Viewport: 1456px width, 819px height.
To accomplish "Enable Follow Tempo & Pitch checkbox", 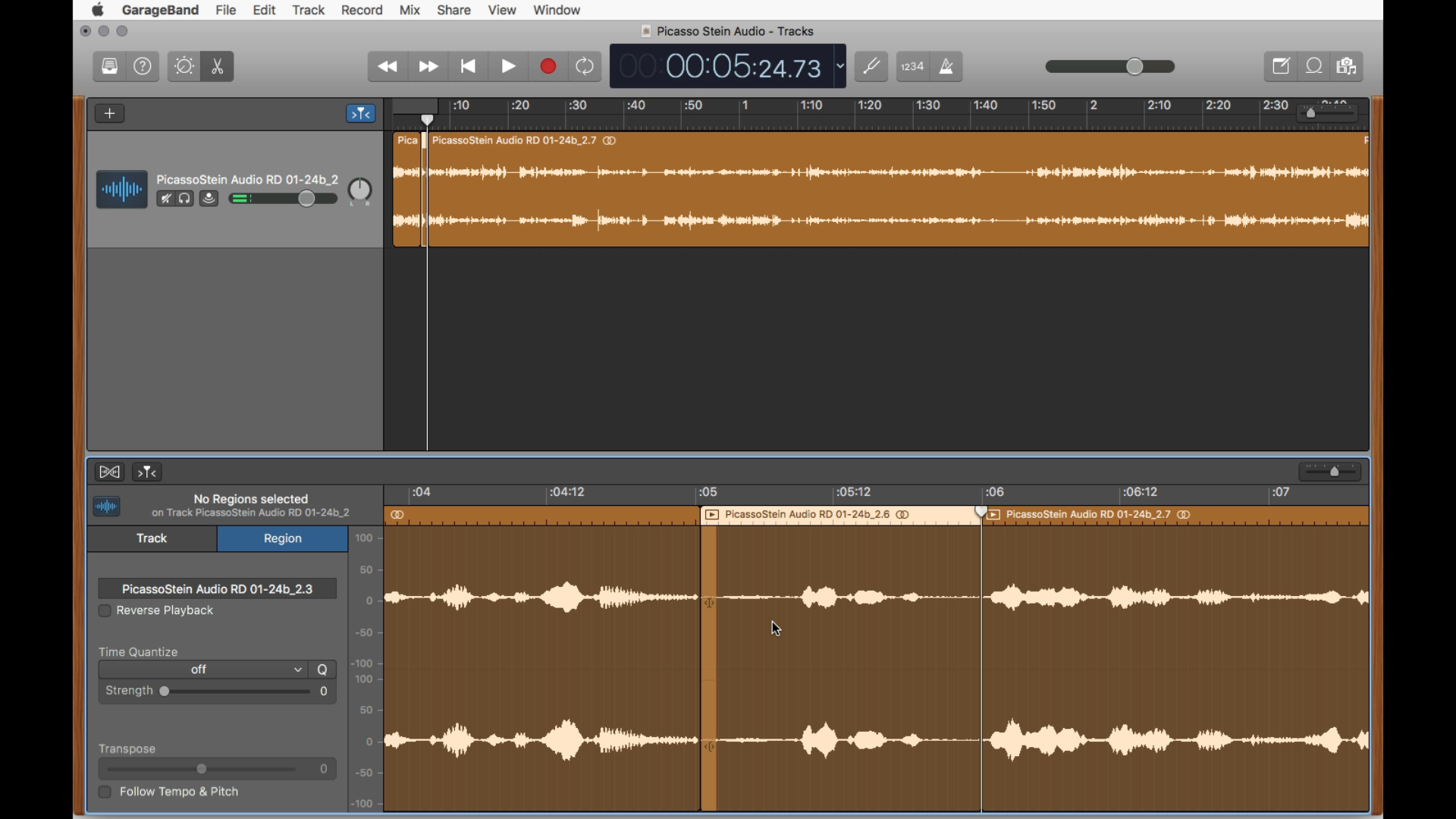I will point(105,792).
